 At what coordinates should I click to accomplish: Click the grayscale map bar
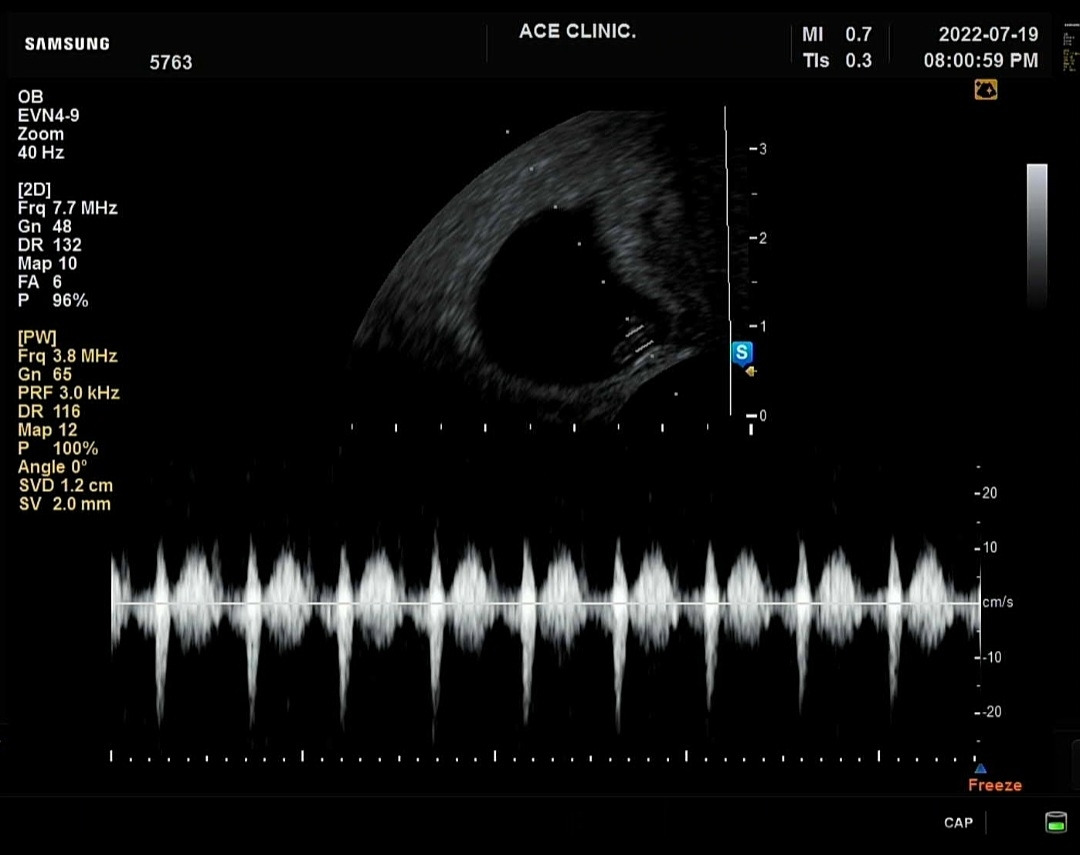1037,238
